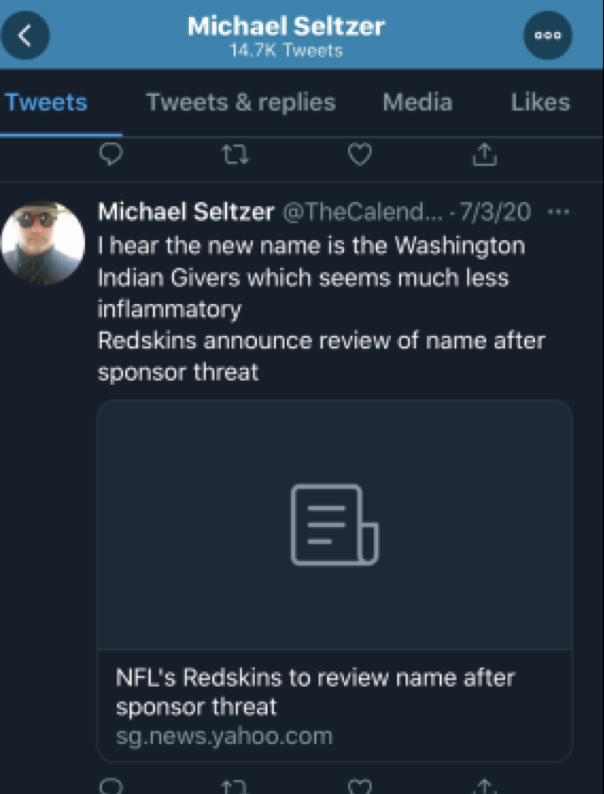Open the Media tab
This screenshot has height=794, width=604.
point(417,102)
